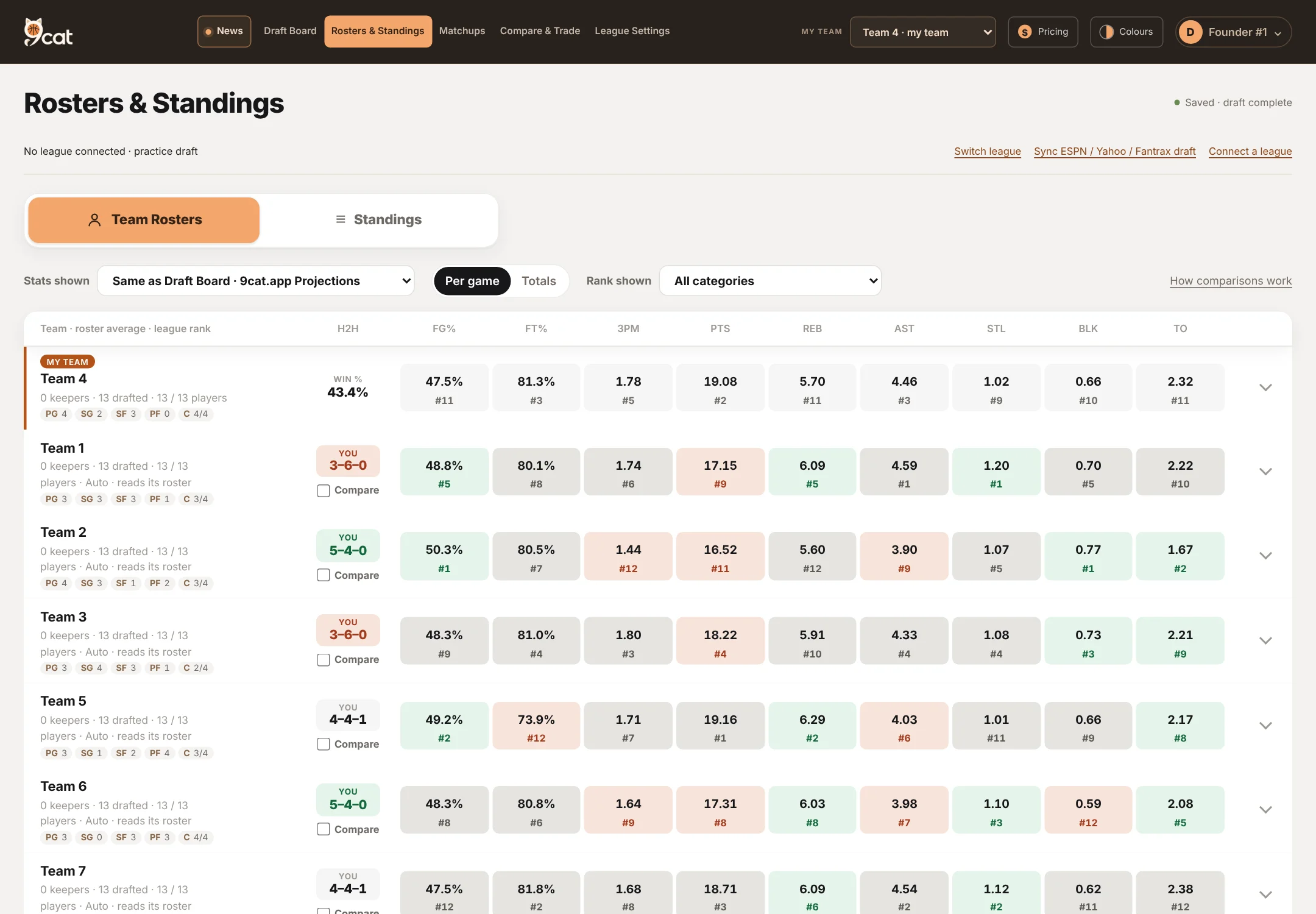Image resolution: width=1316 pixels, height=914 pixels.
Task: Switch stats view to Totals
Action: tap(539, 281)
